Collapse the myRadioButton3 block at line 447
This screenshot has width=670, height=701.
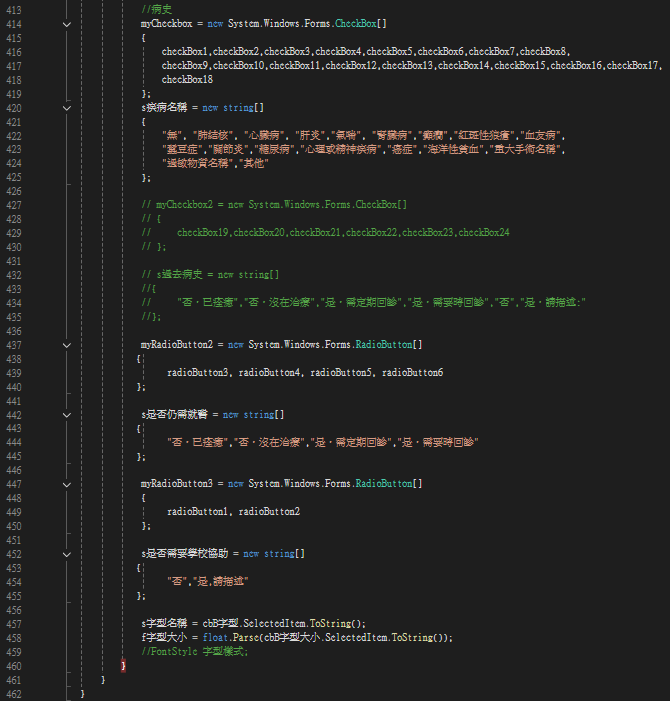point(67,484)
